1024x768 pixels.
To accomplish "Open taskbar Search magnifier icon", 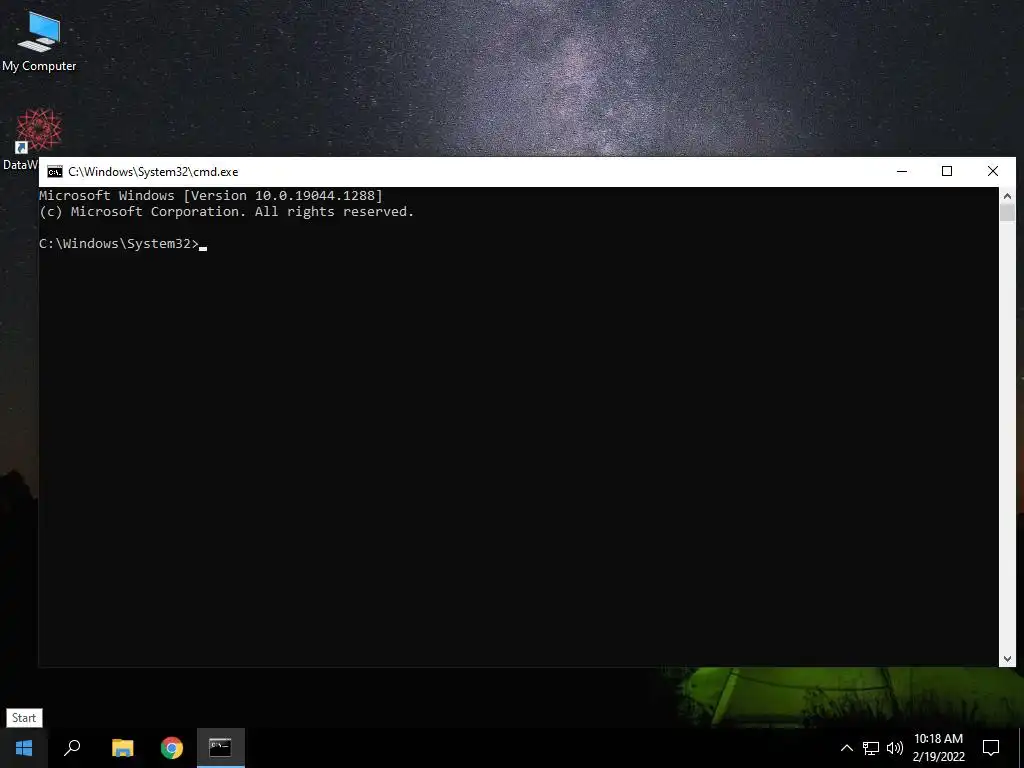I will (72, 748).
